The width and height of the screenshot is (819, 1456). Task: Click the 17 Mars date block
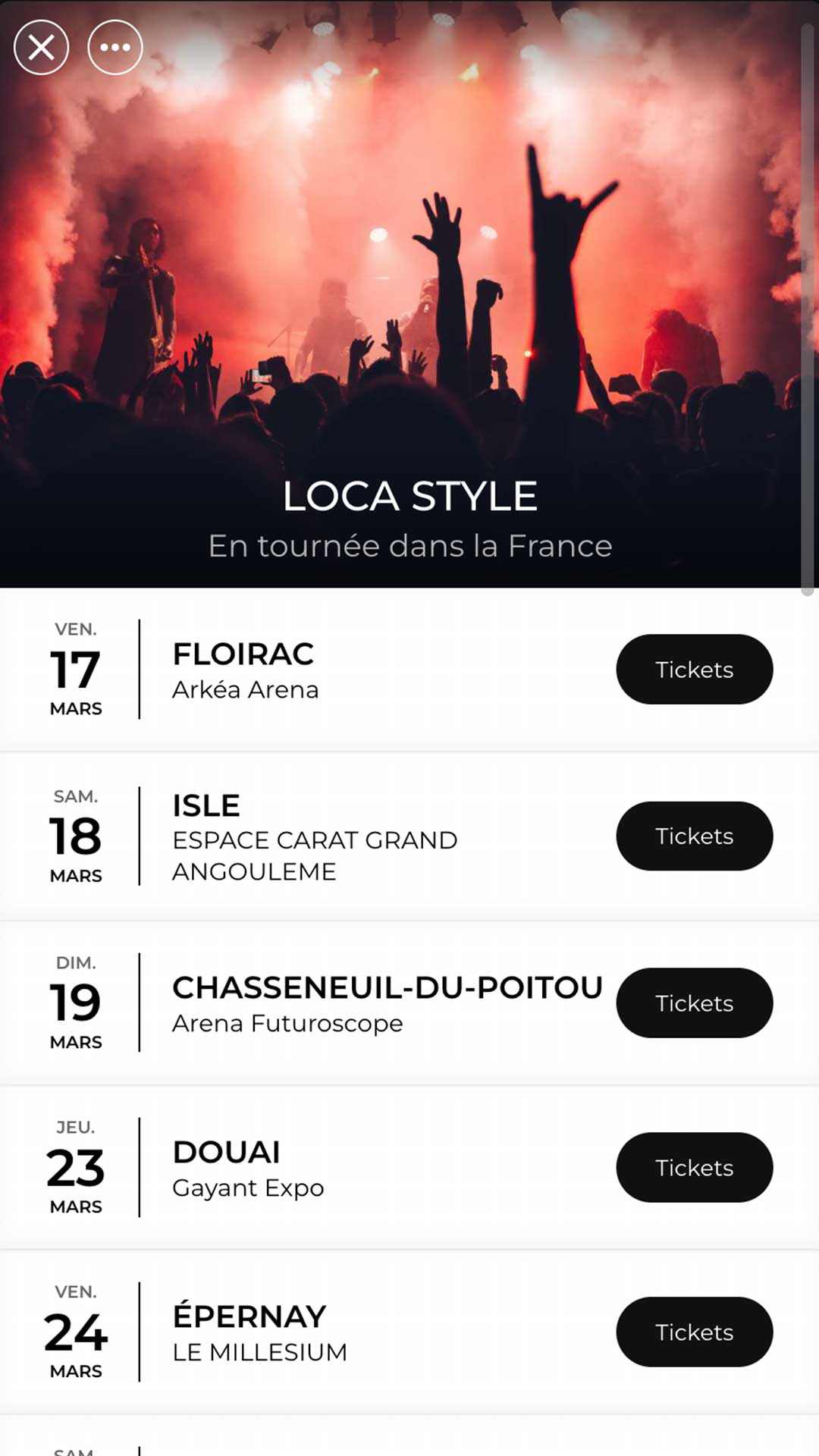pos(76,670)
